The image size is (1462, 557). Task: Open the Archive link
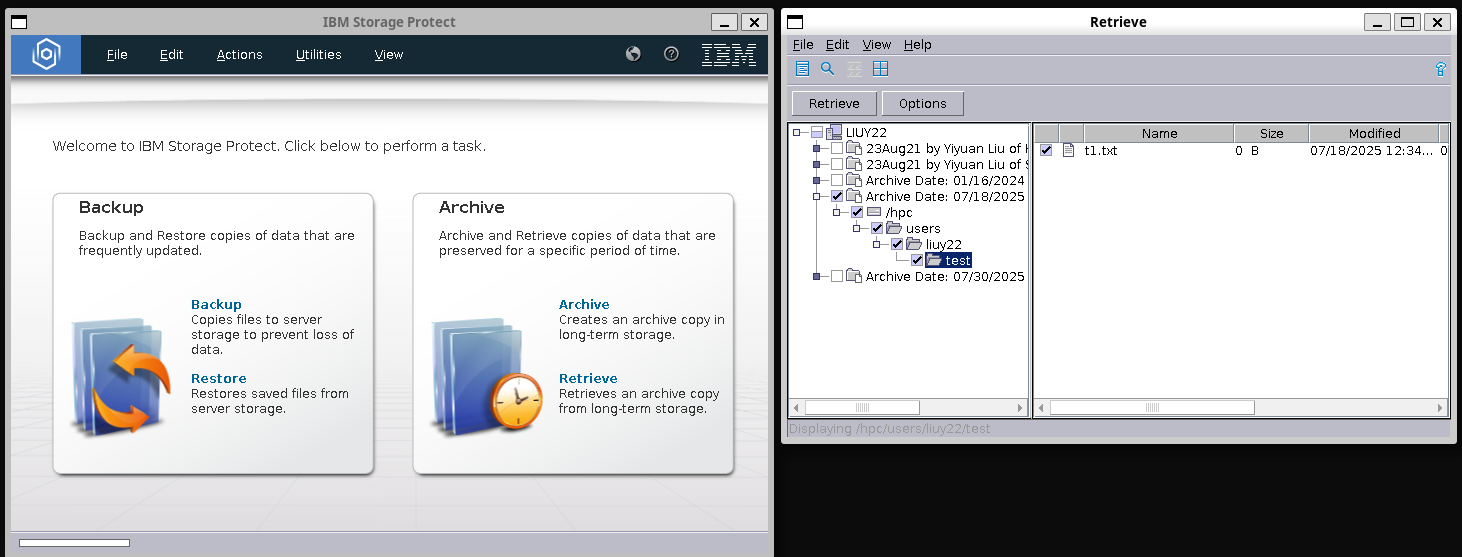coord(584,304)
